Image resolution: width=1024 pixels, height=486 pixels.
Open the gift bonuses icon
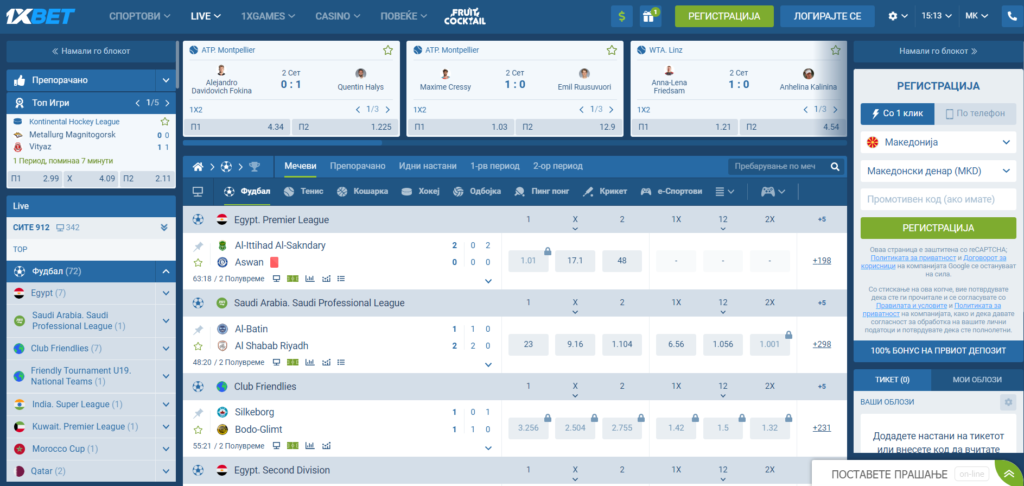click(x=651, y=16)
